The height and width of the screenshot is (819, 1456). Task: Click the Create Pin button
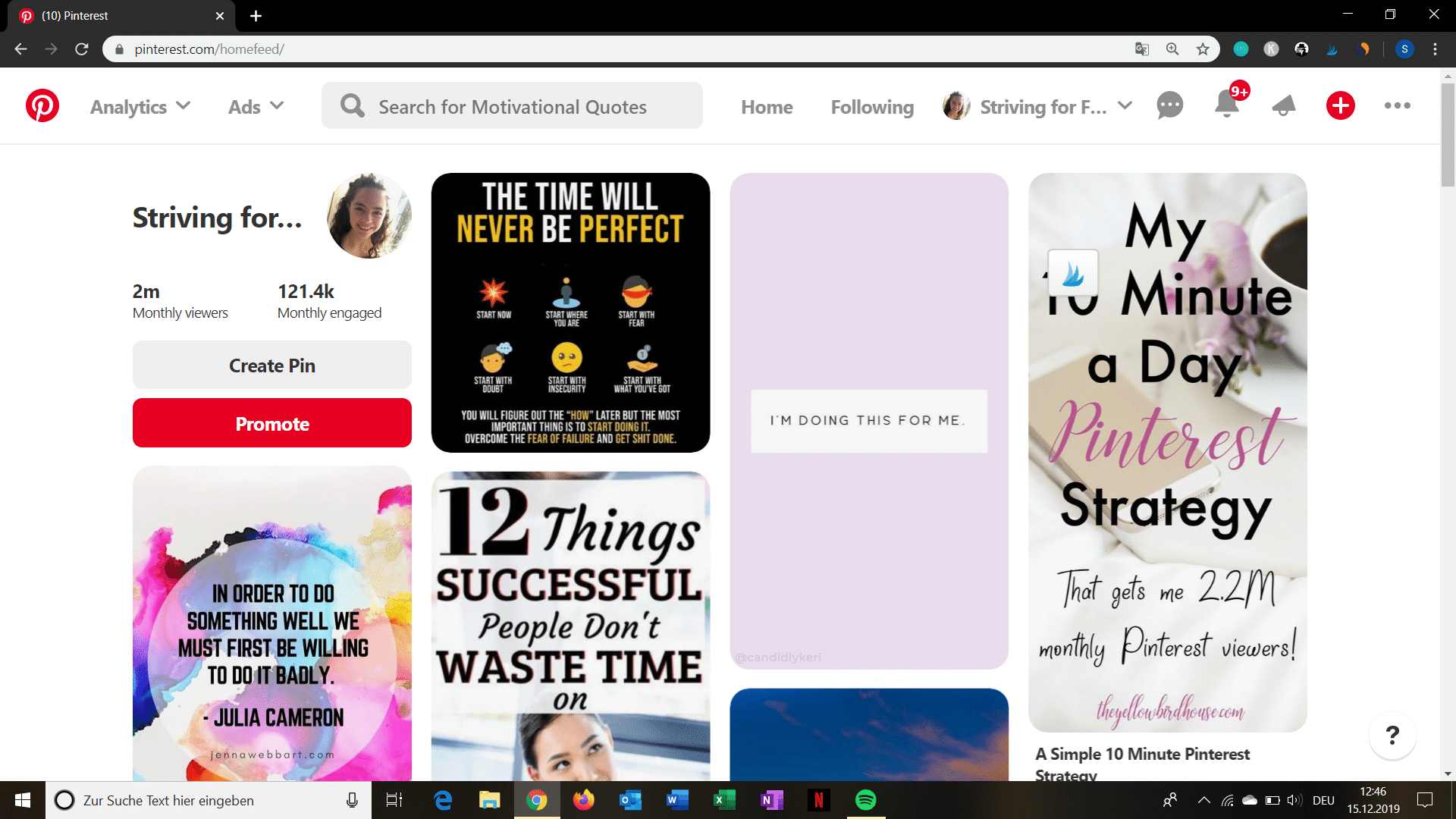point(271,365)
